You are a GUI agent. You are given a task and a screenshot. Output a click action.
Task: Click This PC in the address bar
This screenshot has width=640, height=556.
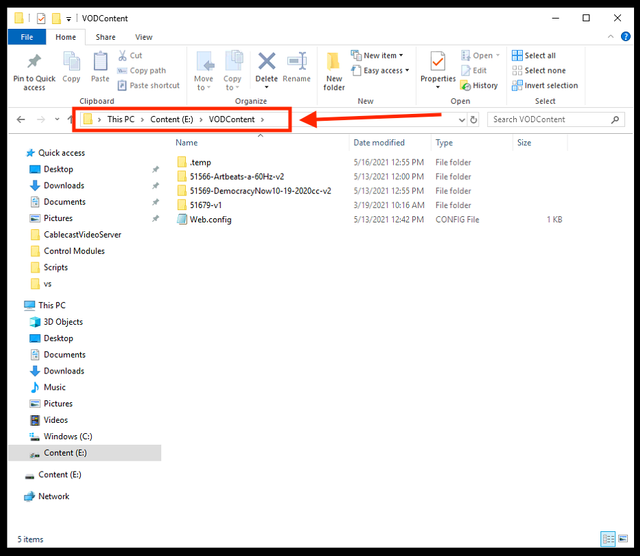click(121, 119)
